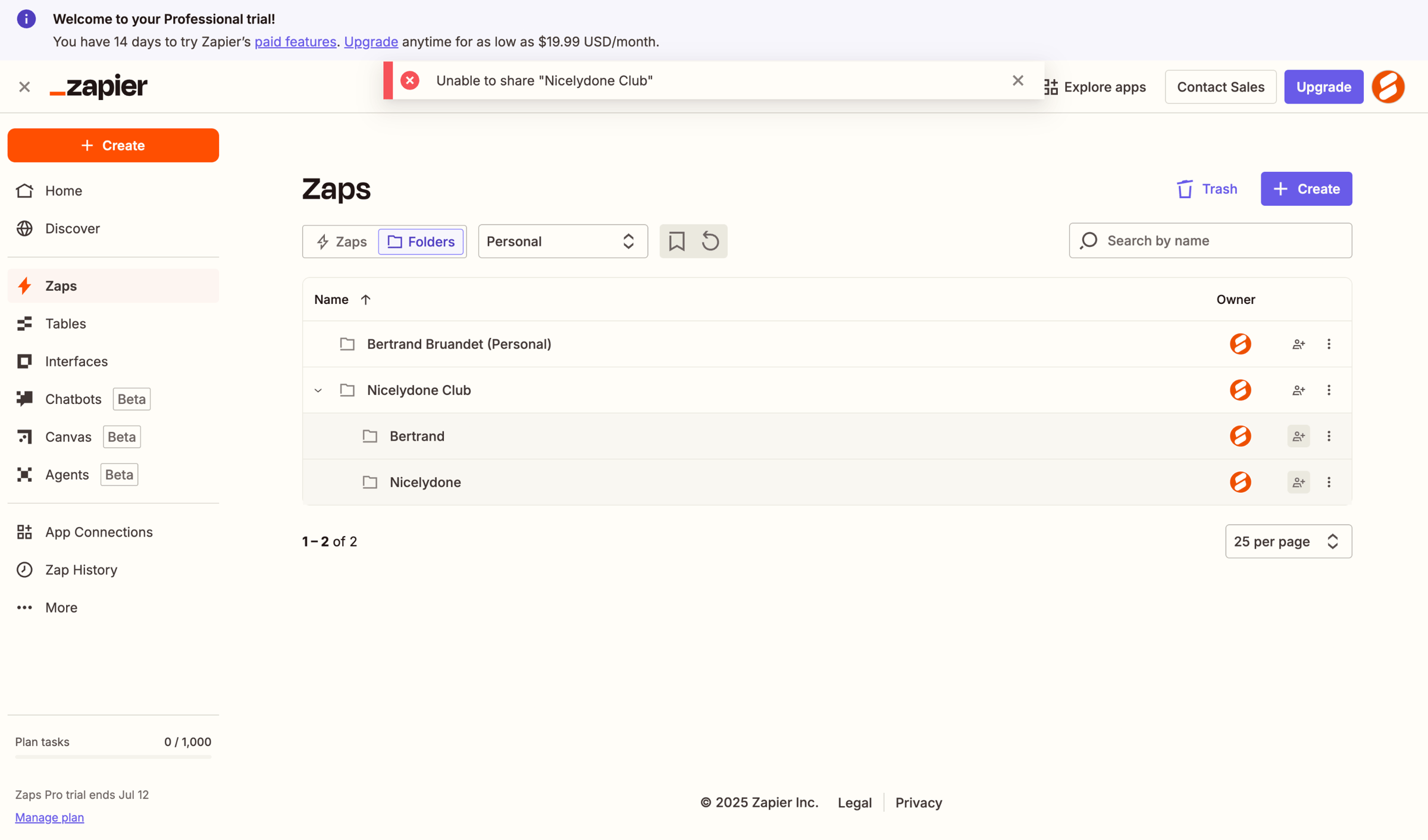Click the "1–2 of 2" pagination text
Screen dimensions: 1428x840
coord(330,541)
